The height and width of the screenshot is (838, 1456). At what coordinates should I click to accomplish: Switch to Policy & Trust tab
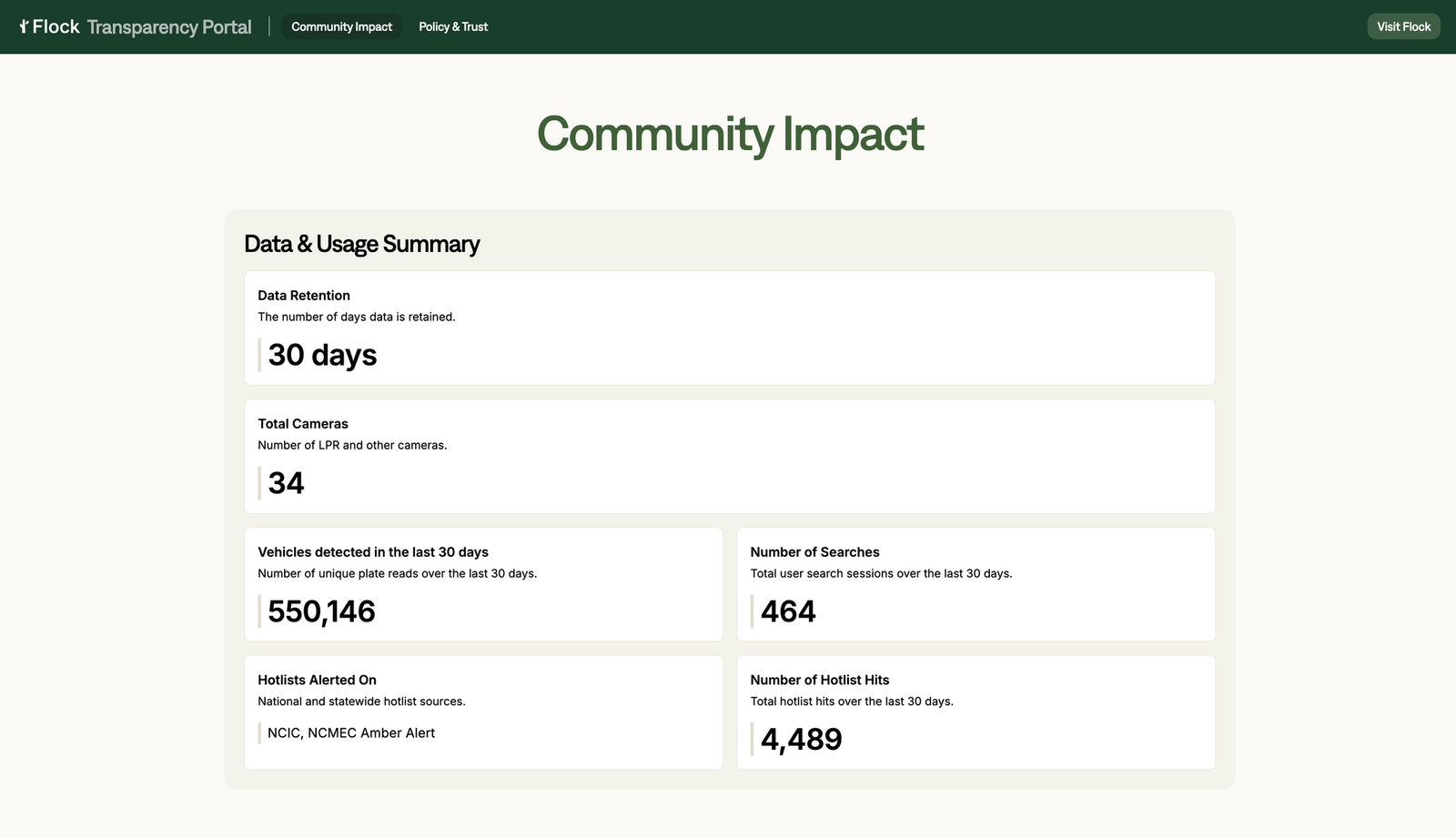tap(453, 26)
